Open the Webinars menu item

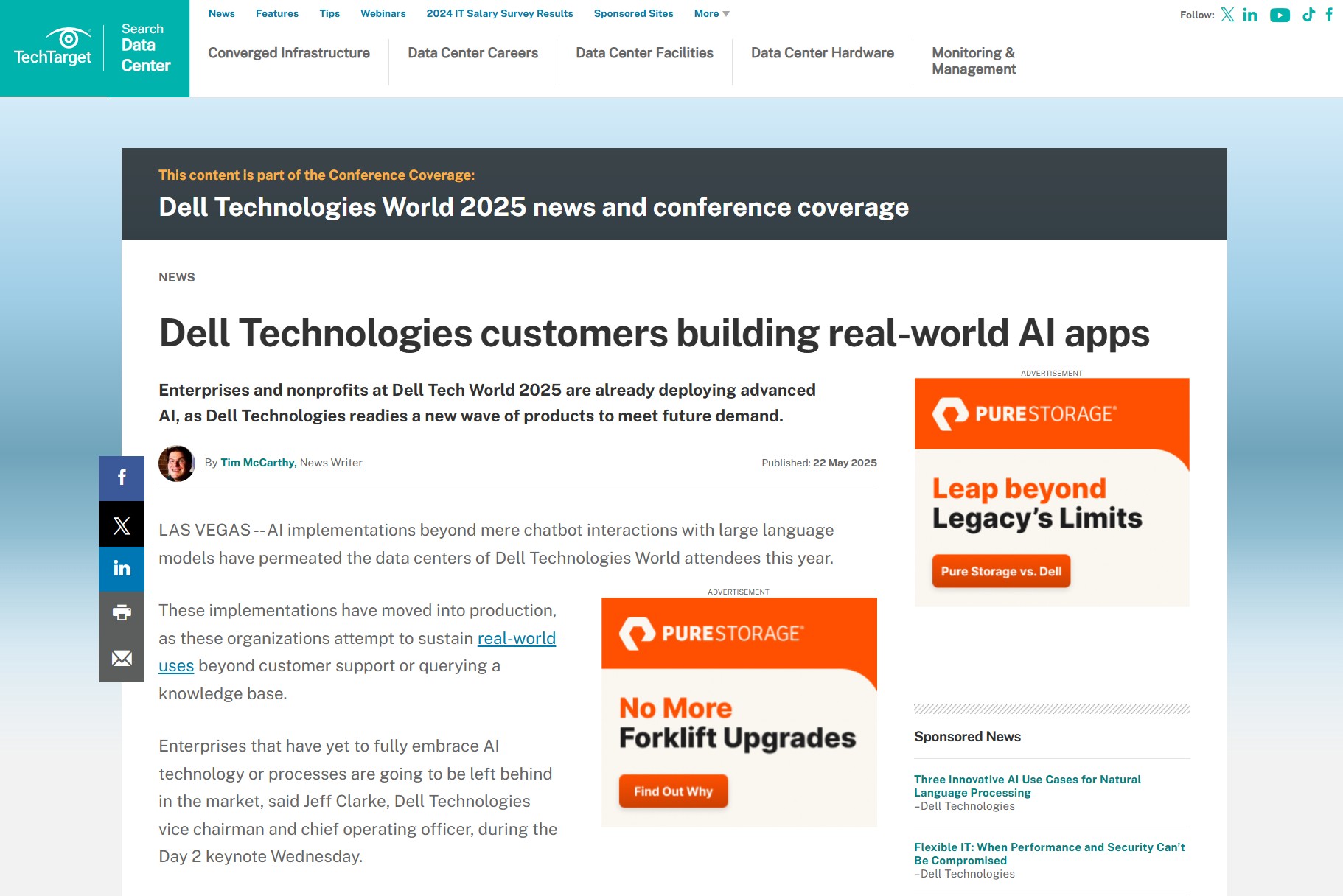[x=383, y=13]
